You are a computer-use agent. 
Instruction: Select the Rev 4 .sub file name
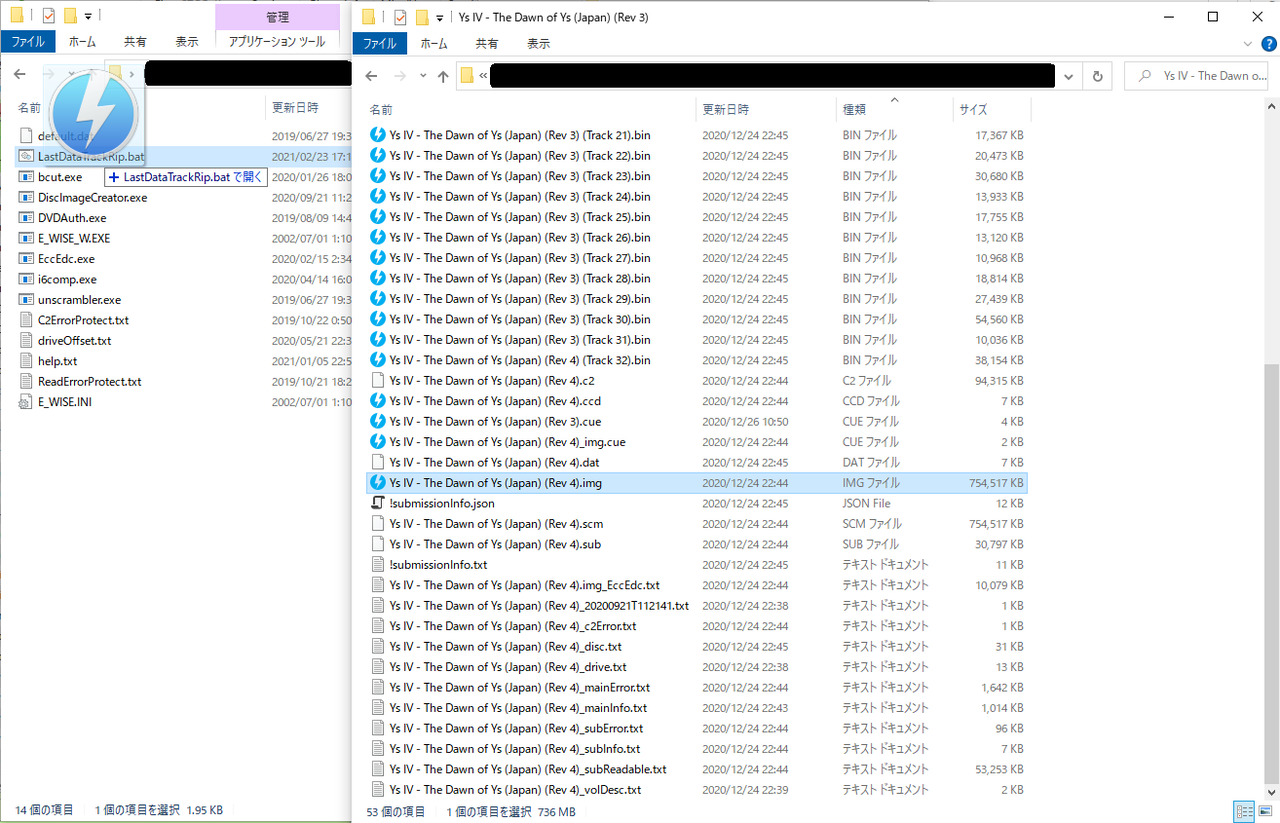click(x=495, y=544)
